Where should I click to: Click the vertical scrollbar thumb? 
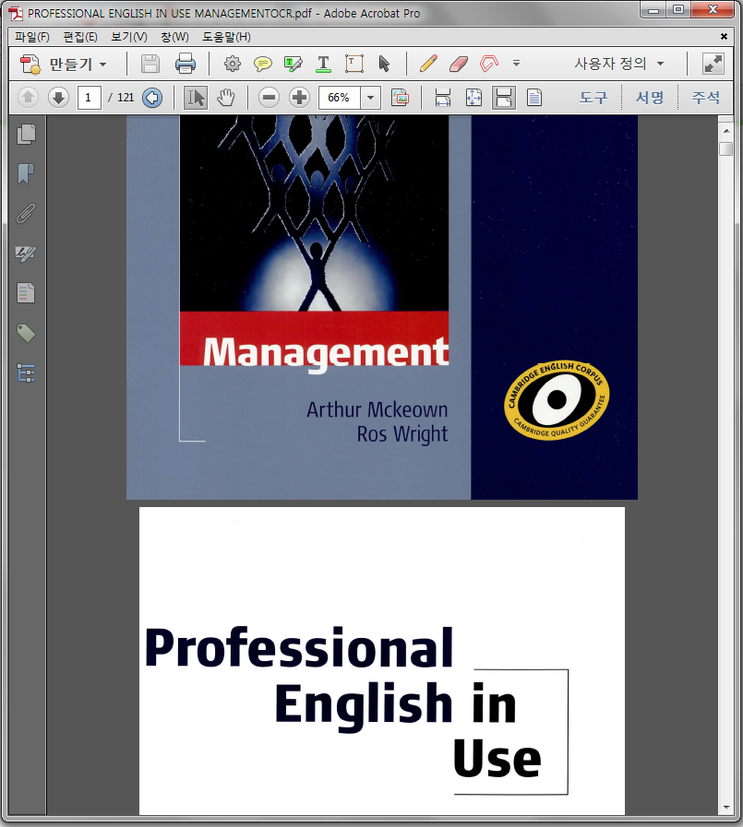tap(726, 149)
